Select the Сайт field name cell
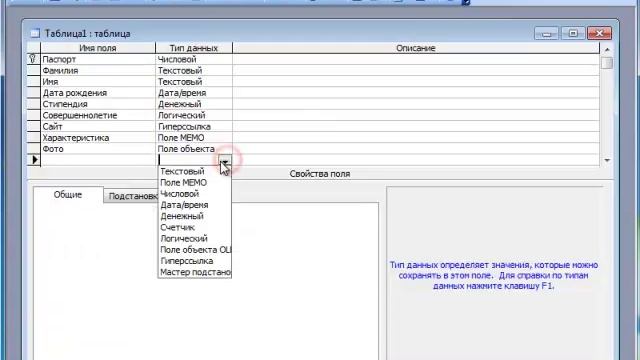Screen dimensions: 640x360 [x=98, y=127]
